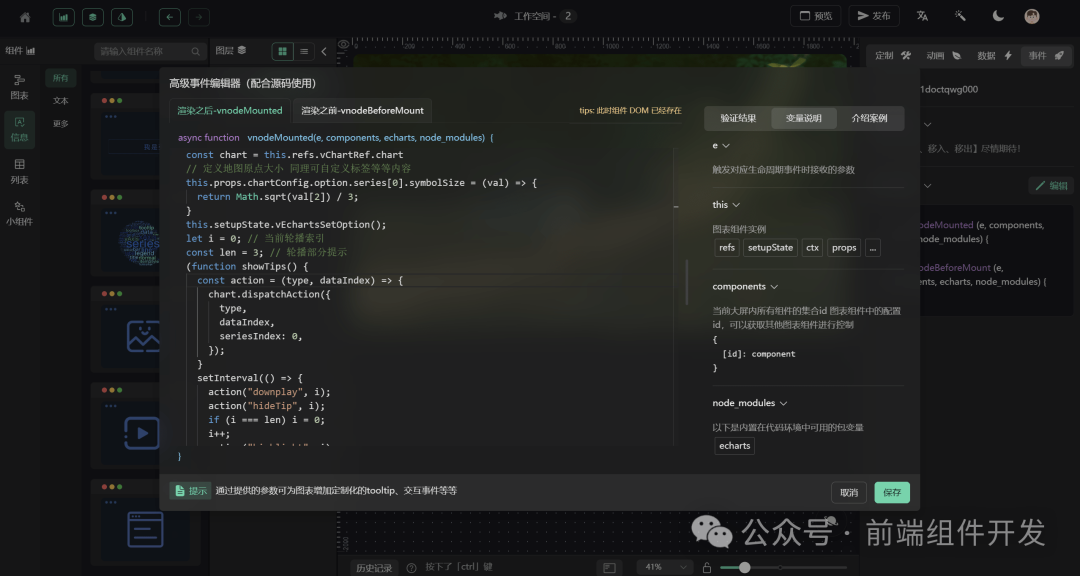Image resolution: width=1080 pixels, height=576 pixels.
Task: Select the 事件 tab in right panel
Action: click(1046, 56)
